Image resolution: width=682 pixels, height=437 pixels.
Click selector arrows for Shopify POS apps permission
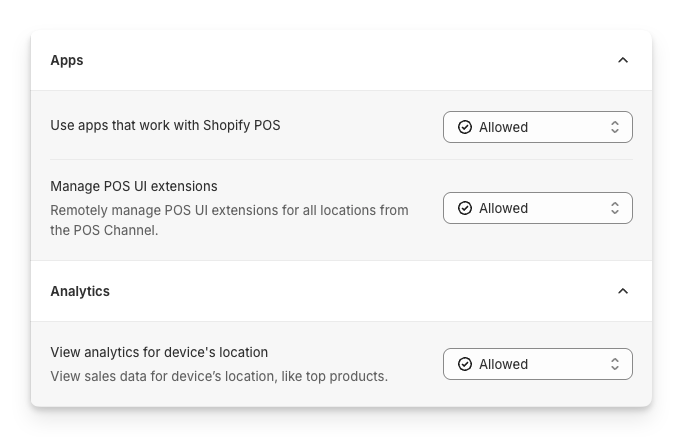click(x=615, y=127)
